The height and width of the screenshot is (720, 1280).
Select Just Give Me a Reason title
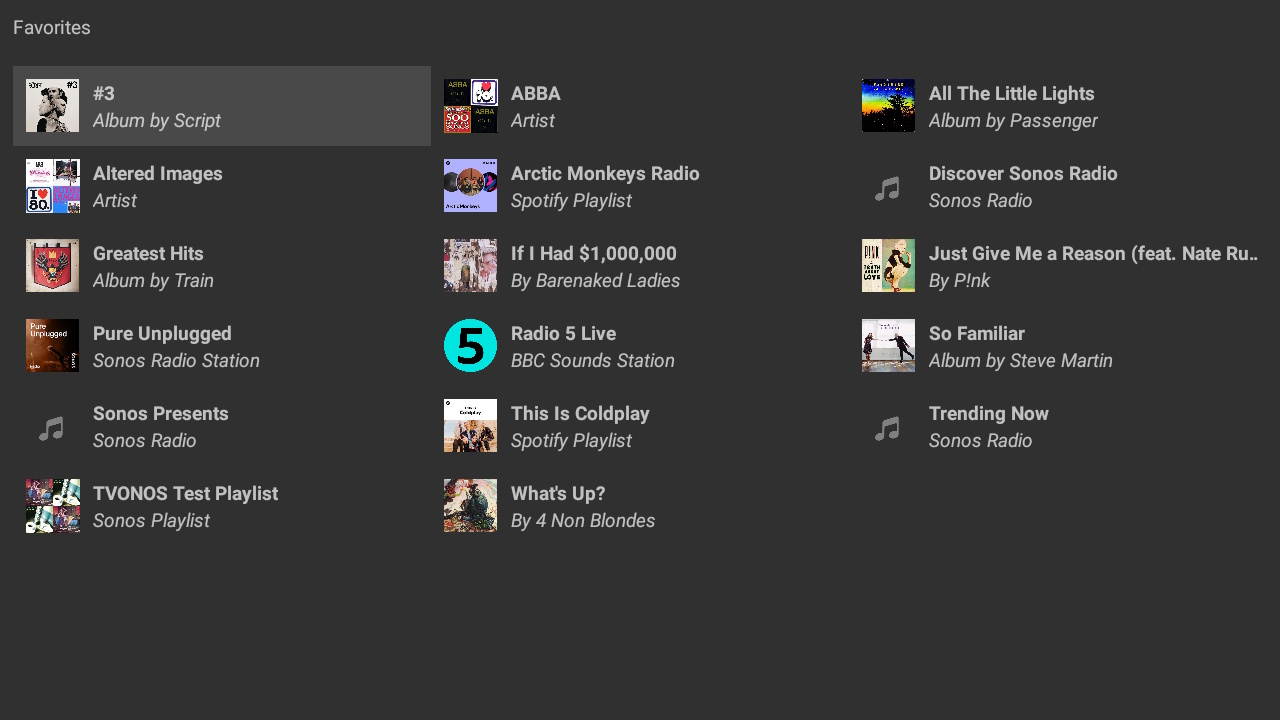(1092, 254)
